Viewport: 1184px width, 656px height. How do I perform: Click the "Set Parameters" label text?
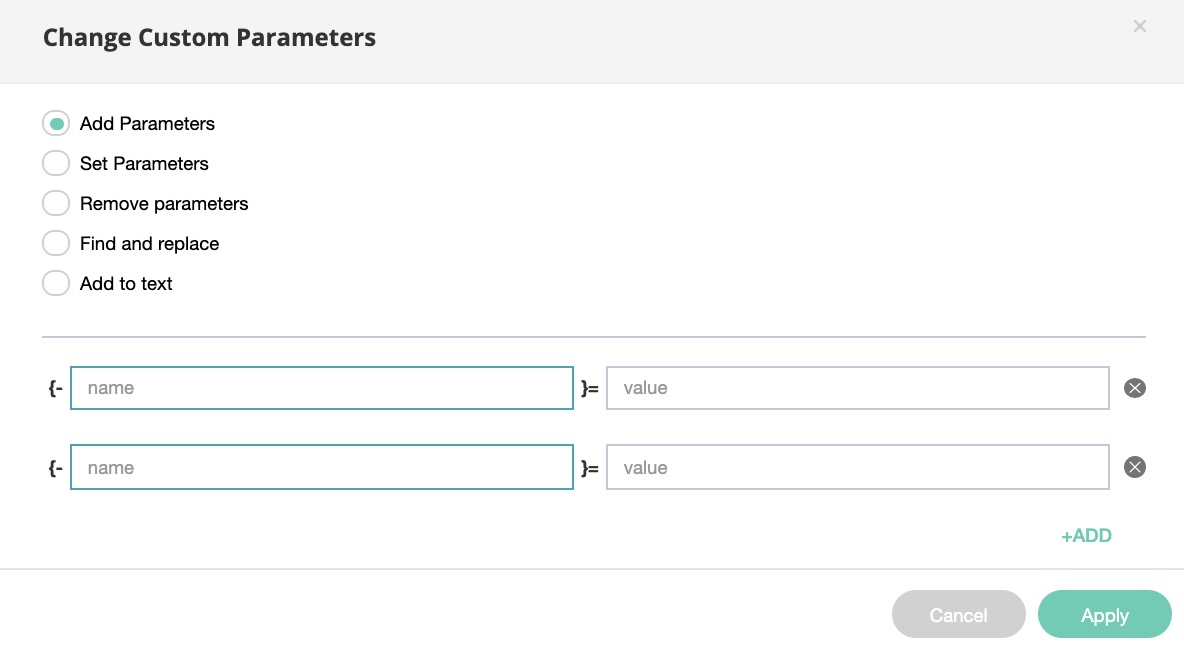[x=144, y=164]
